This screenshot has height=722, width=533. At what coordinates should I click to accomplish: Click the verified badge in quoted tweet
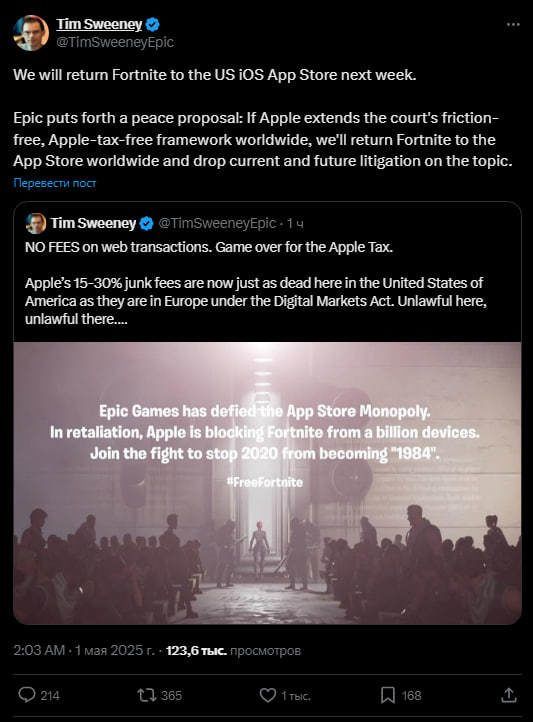(x=146, y=223)
